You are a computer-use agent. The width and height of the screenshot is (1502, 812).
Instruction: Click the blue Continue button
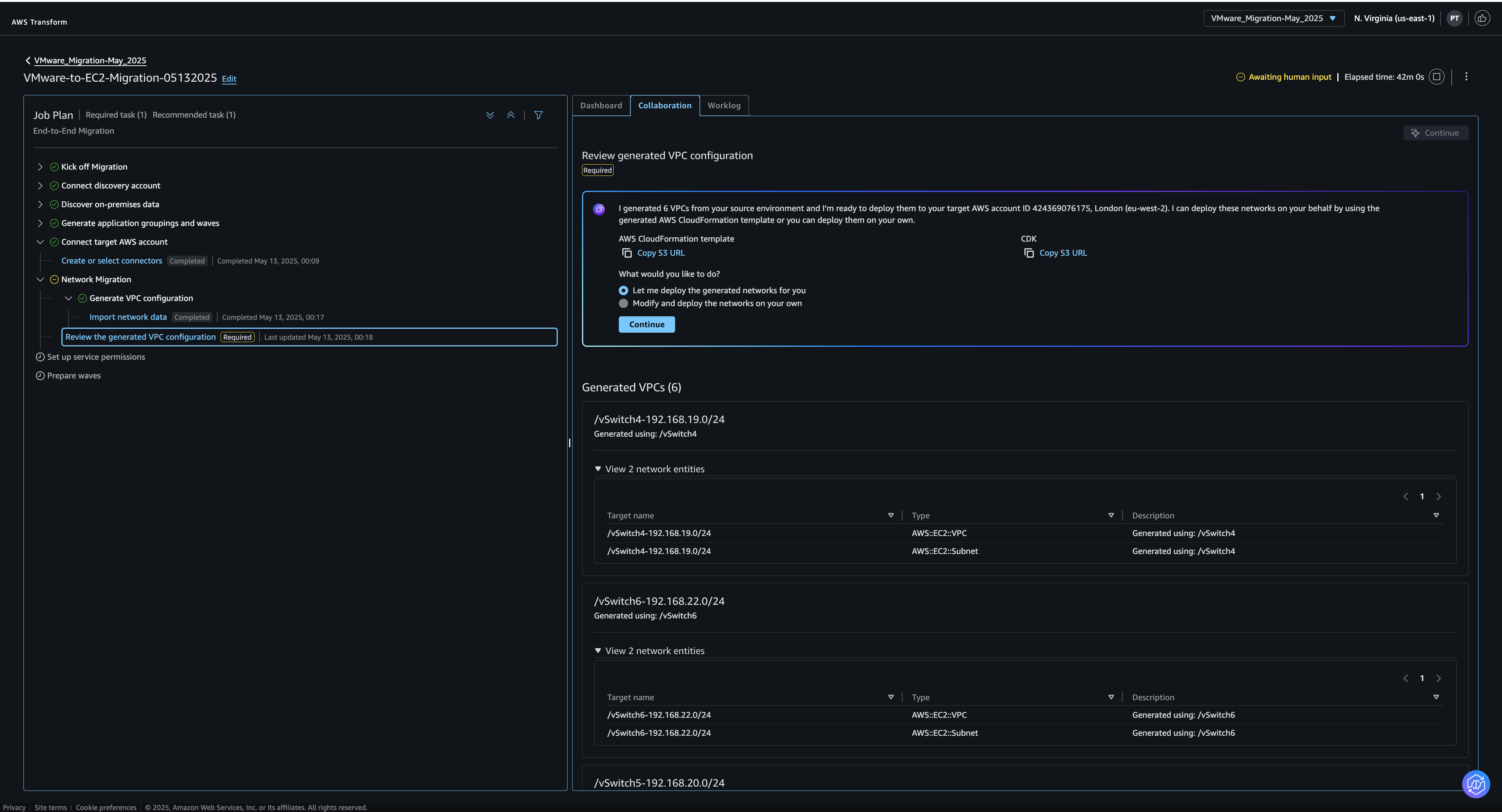[646, 324]
